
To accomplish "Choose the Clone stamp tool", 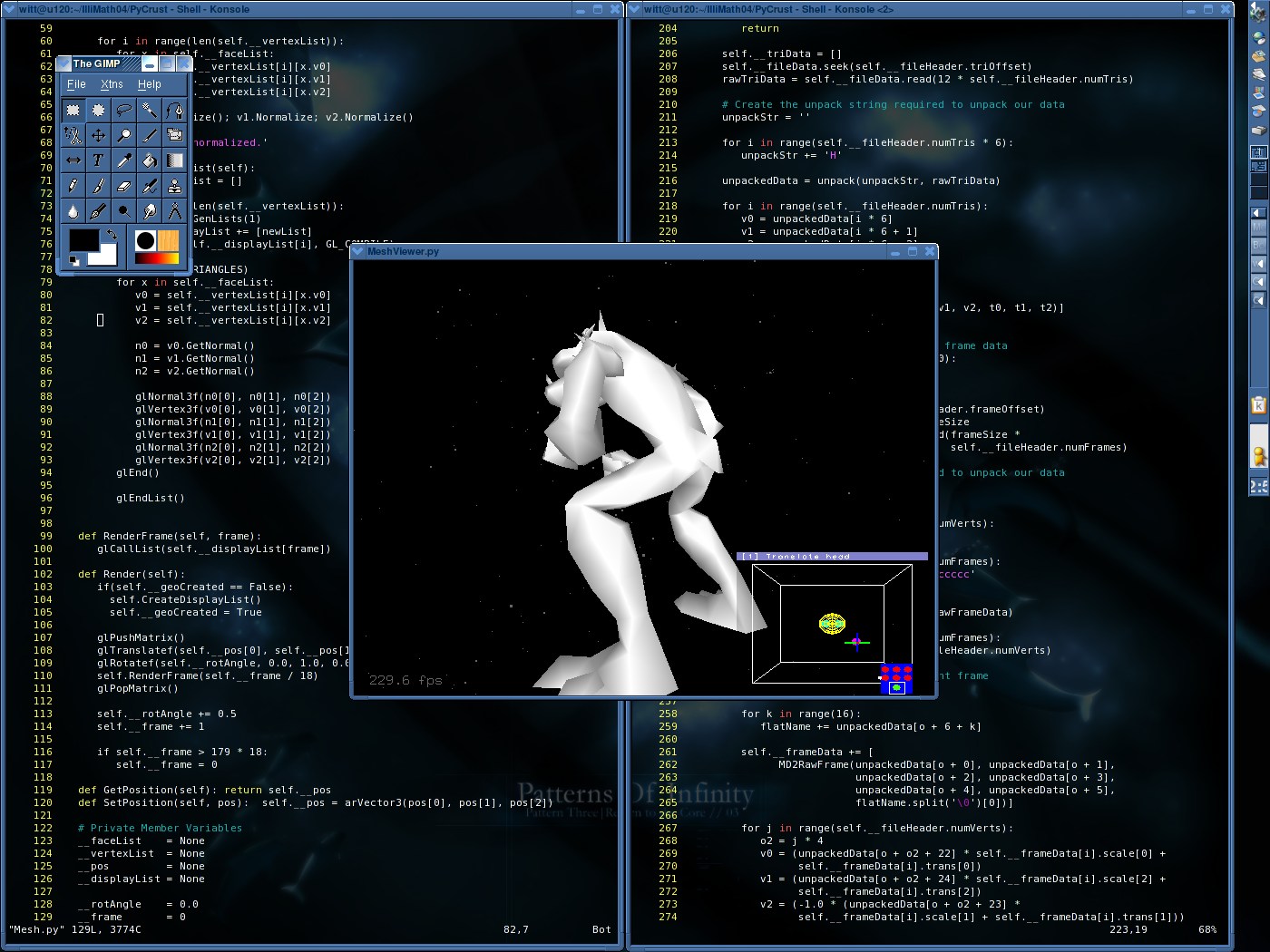I will point(175,186).
